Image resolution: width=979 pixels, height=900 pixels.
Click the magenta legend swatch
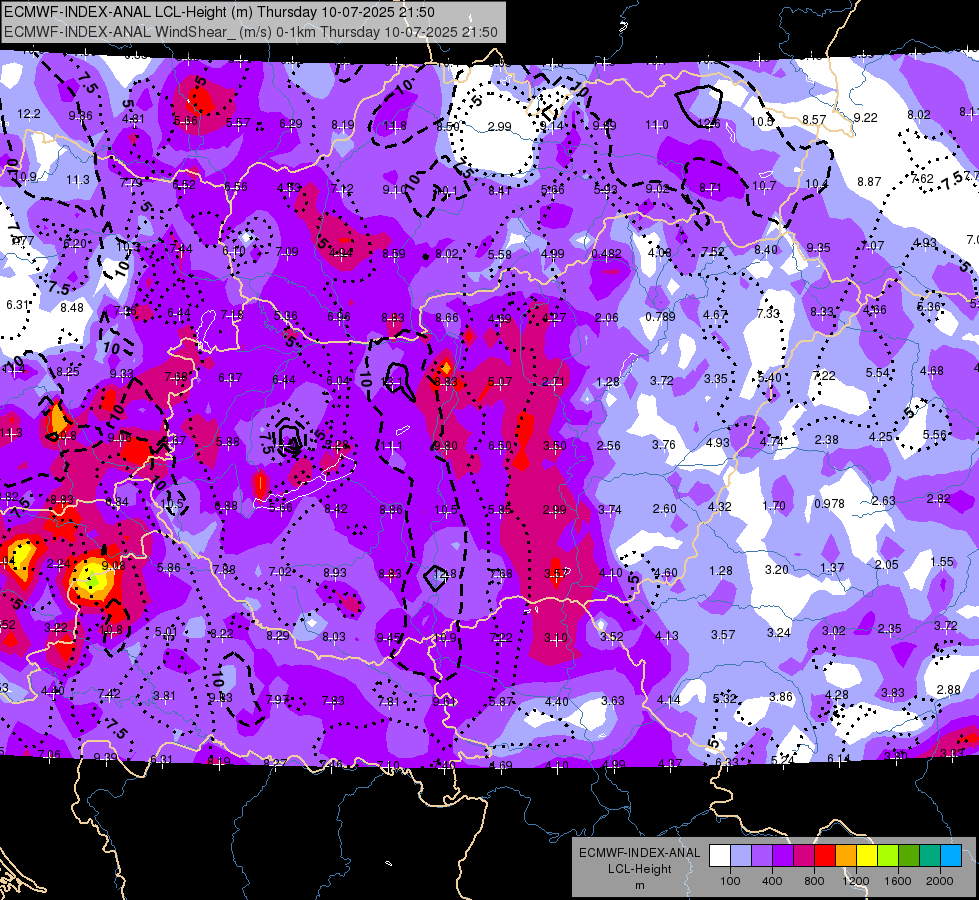click(804, 856)
